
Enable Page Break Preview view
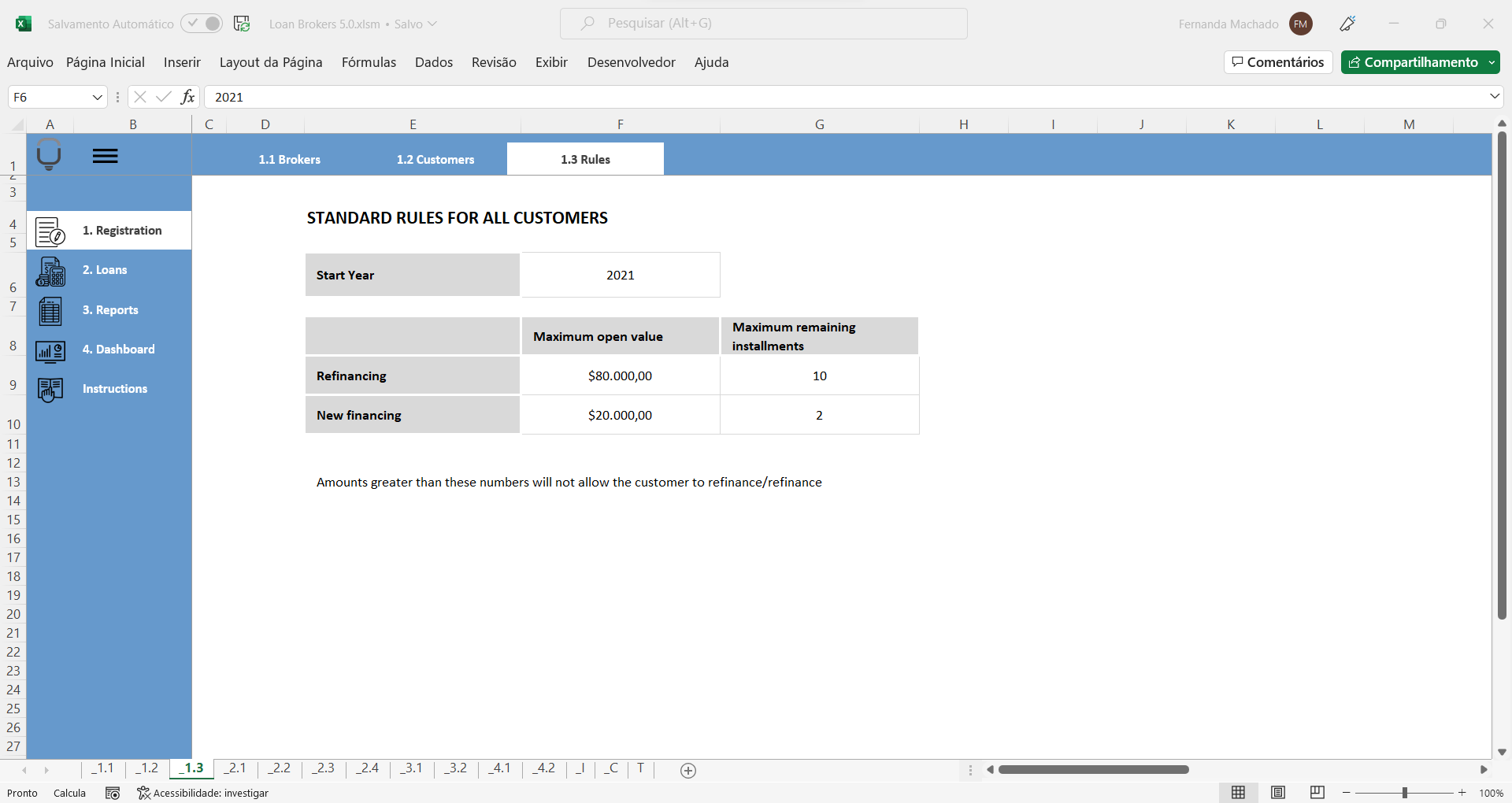(1317, 793)
